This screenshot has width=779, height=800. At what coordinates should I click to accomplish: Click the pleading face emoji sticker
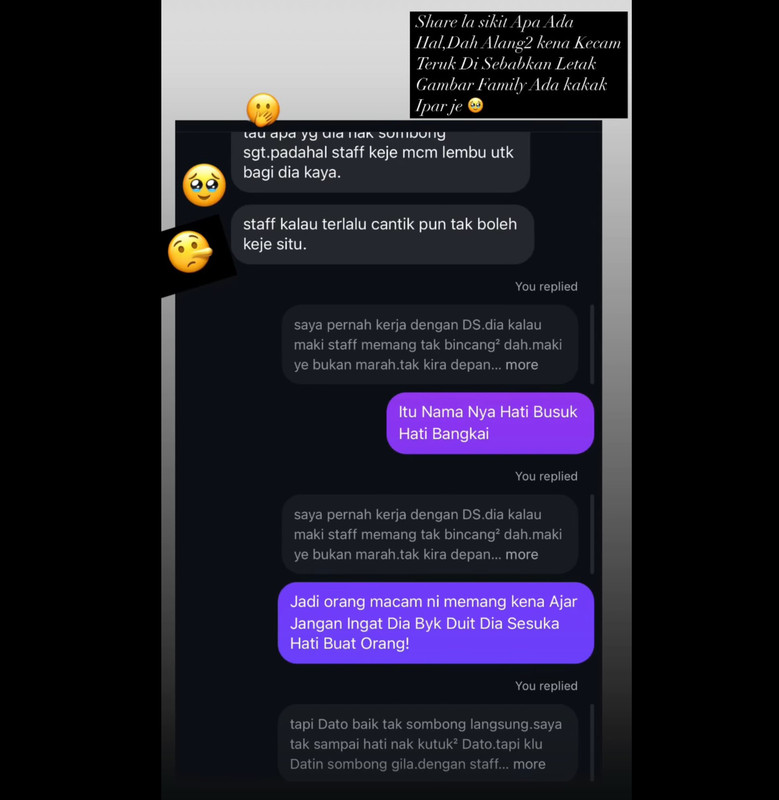coord(204,185)
